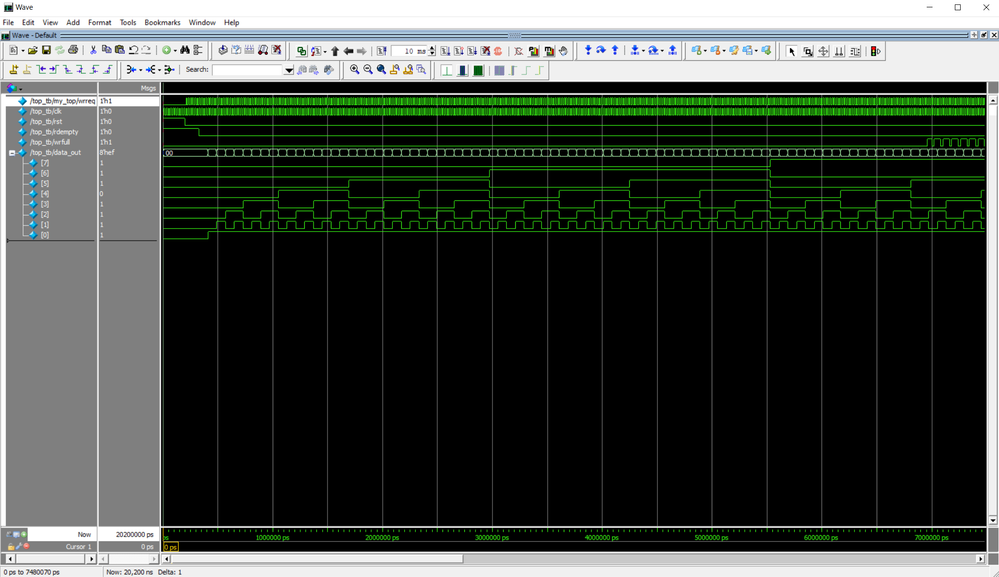
Task: Click the Open folder icon
Action: (x=33, y=51)
